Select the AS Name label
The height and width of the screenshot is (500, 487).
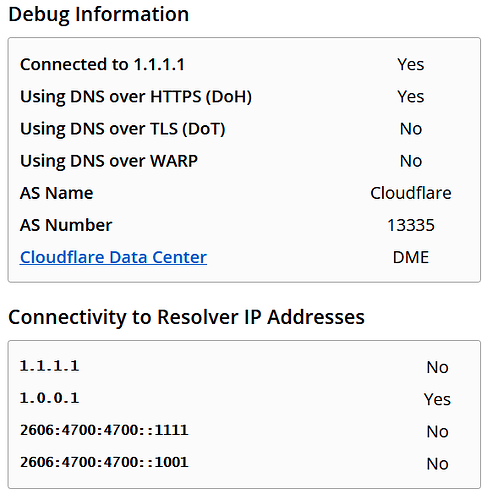(57, 193)
